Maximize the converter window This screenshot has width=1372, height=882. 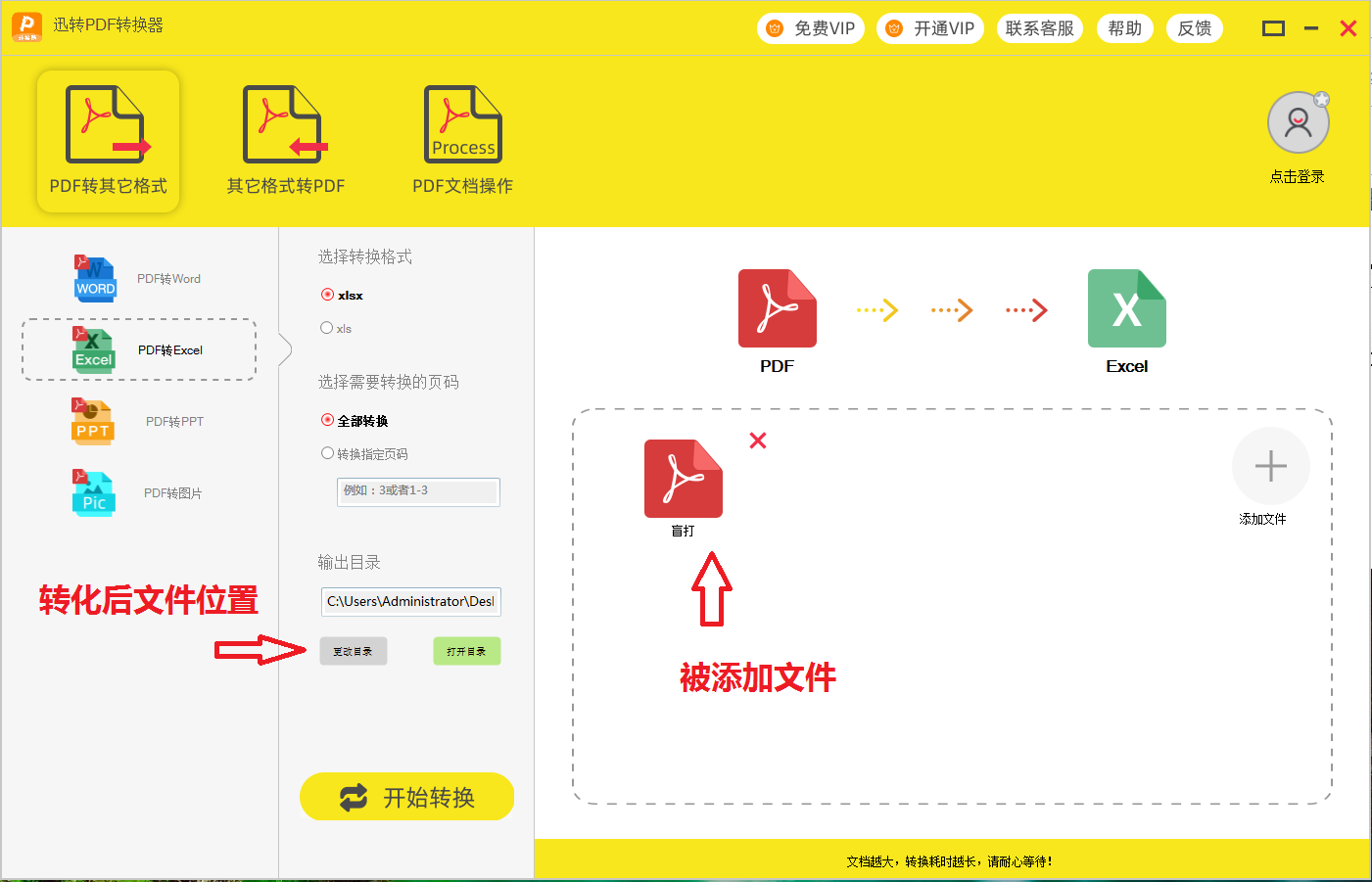(x=1273, y=28)
